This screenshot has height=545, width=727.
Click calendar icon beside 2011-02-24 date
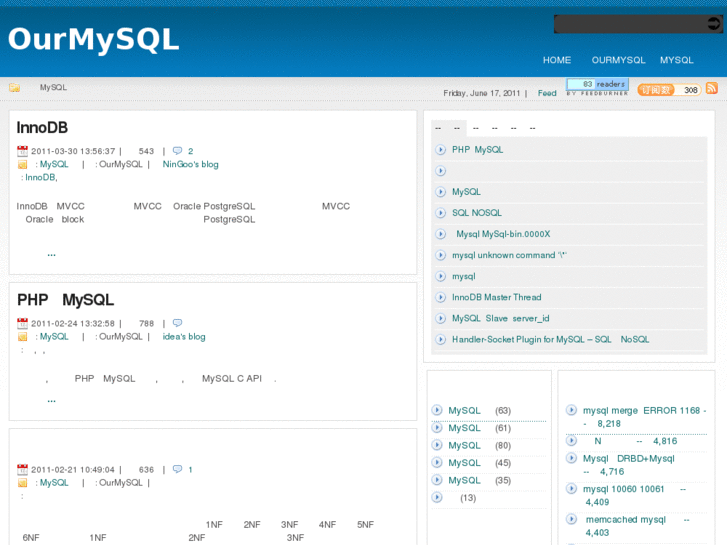(22, 323)
